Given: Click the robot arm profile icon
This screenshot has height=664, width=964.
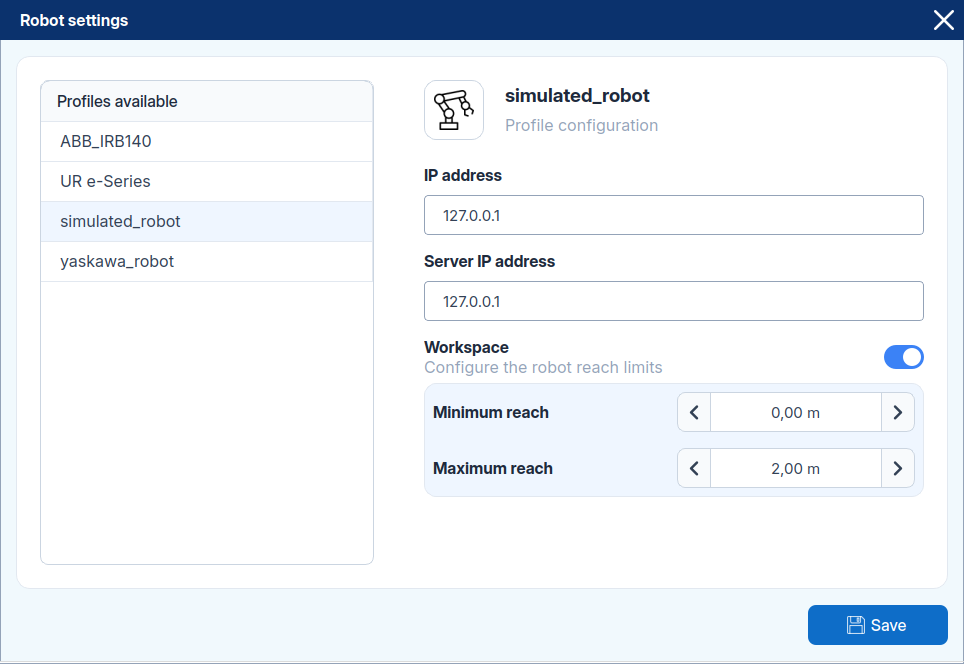Looking at the screenshot, I should (454, 110).
